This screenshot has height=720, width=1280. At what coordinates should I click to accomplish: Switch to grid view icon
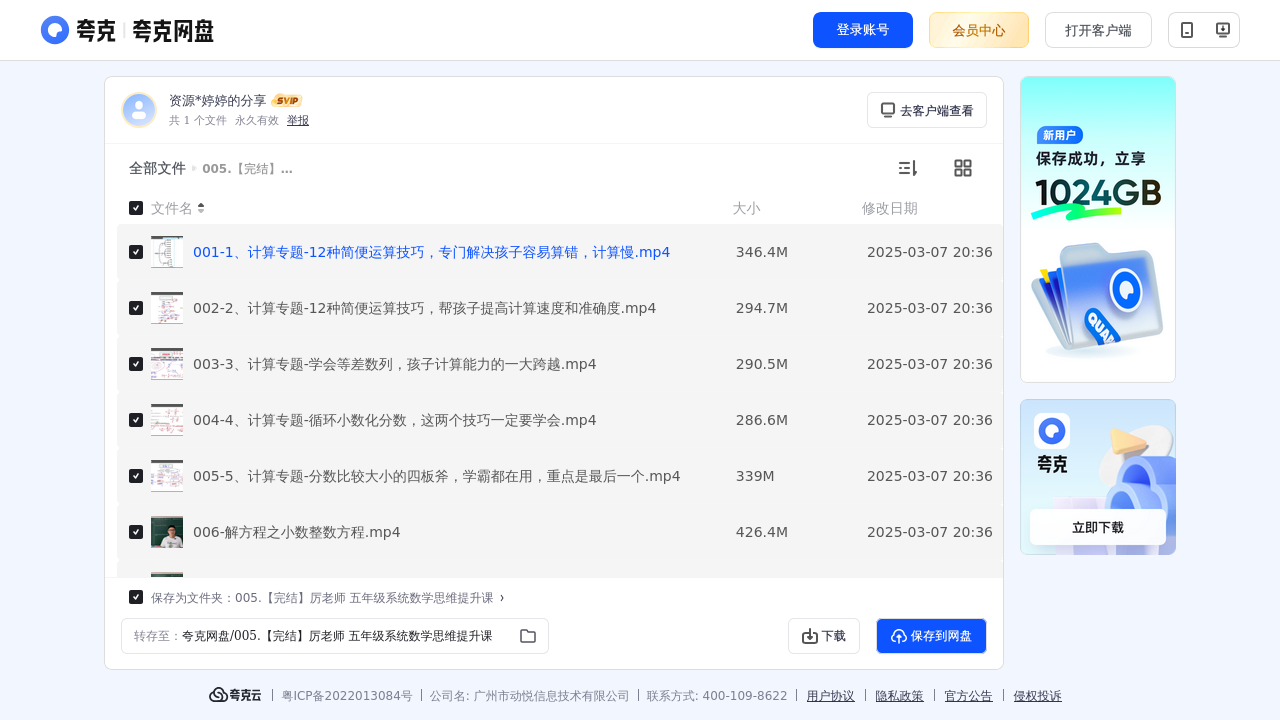(x=963, y=168)
